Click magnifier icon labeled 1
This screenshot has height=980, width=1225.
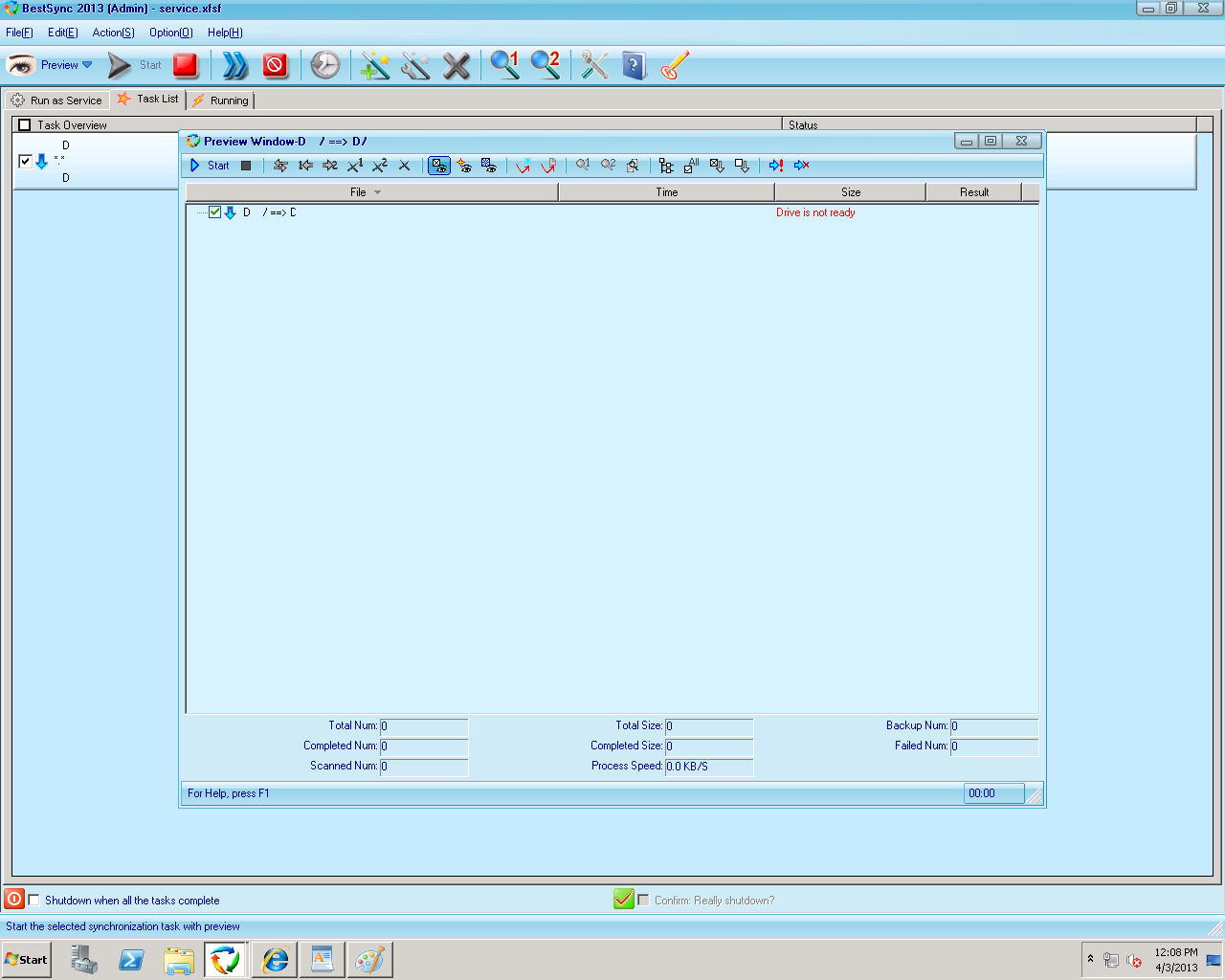pyautogui.click(x=504, y=65)
